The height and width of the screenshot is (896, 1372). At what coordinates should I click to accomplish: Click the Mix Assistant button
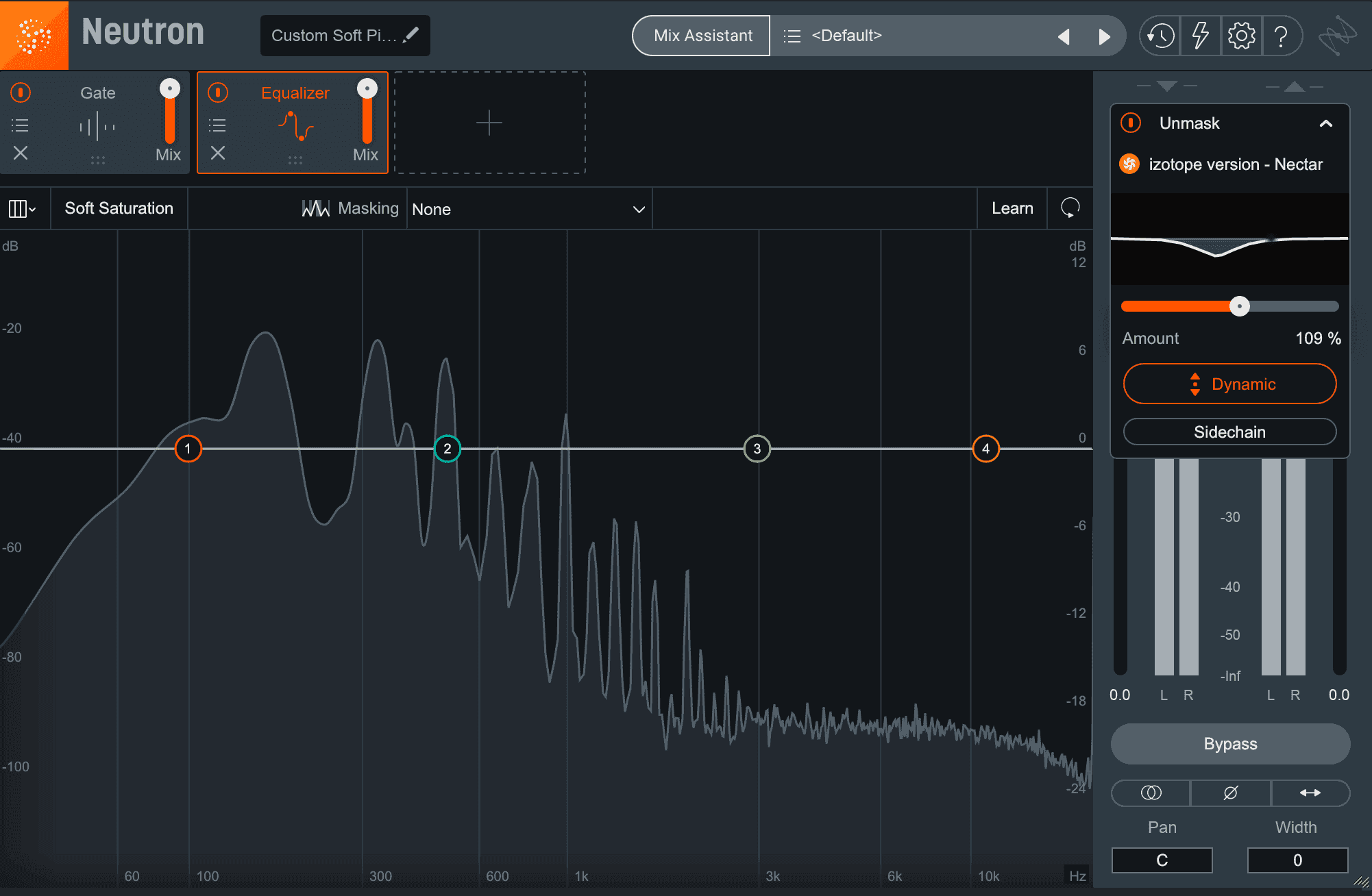coord(702,36)
